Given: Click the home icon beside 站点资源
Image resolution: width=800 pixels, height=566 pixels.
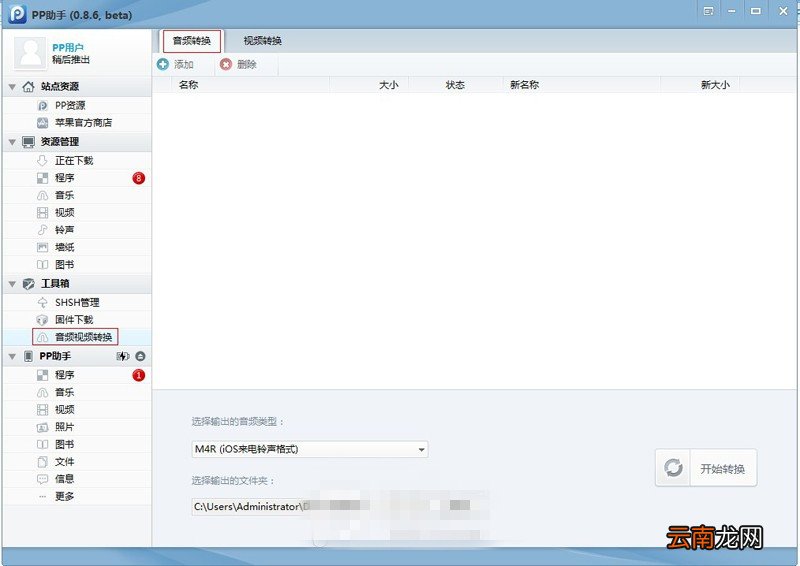Looking at the screenshot, I should click(x=29, y=87).
